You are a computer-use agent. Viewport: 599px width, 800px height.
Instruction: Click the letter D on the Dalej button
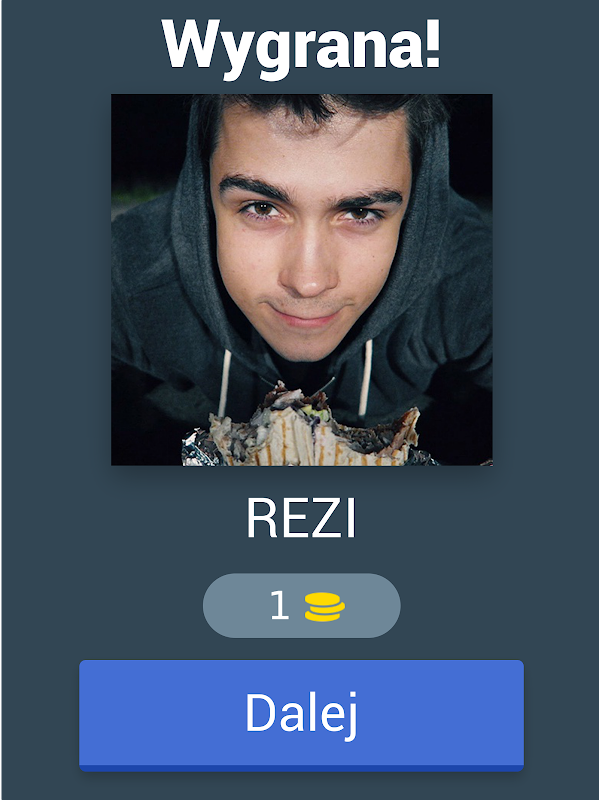[x=261, y=712]
